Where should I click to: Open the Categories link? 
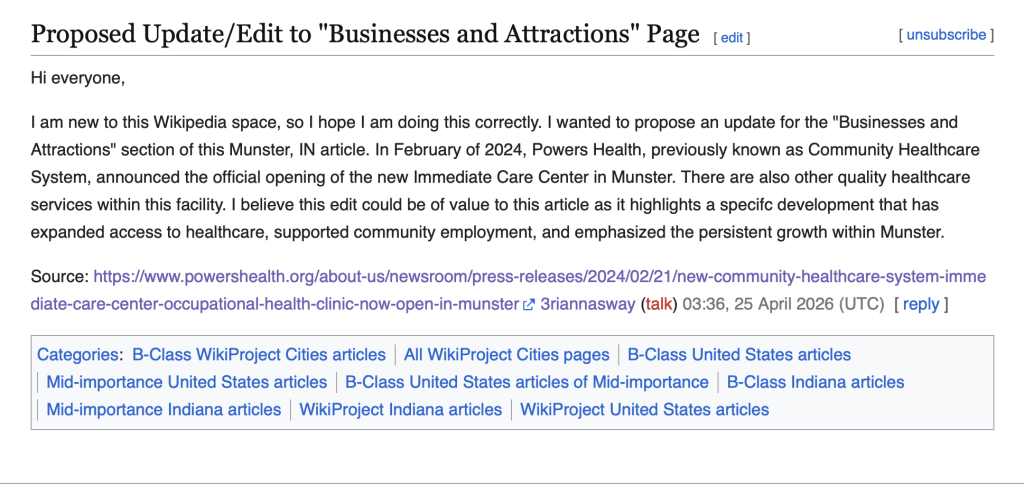(x=76, y=354)
